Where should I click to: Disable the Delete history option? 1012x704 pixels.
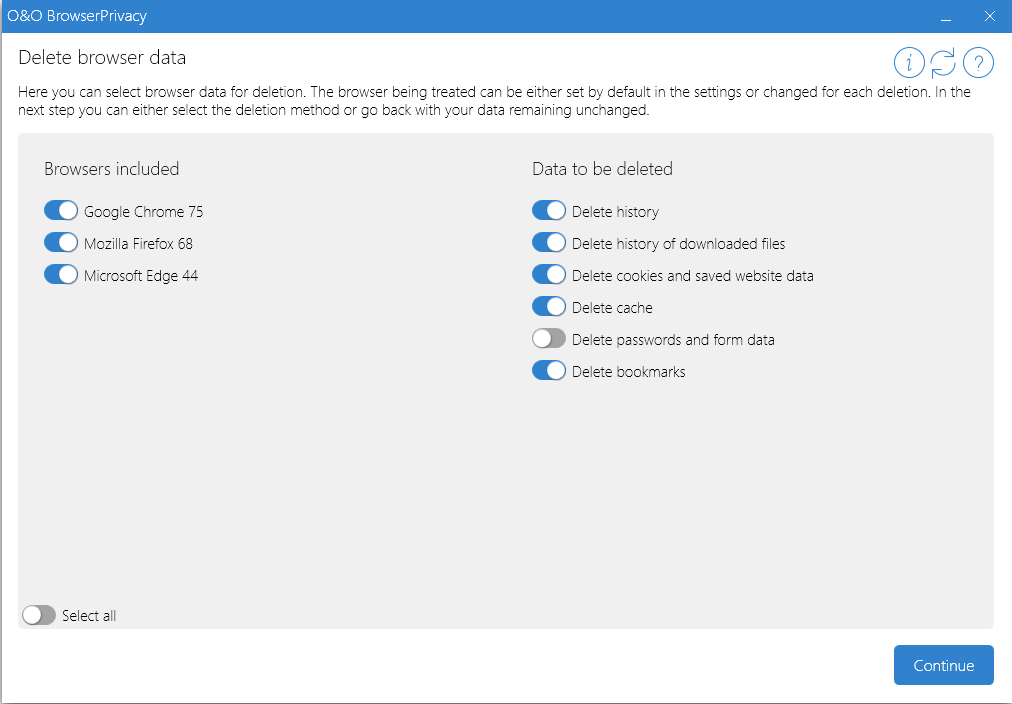[x=548, y=210]
